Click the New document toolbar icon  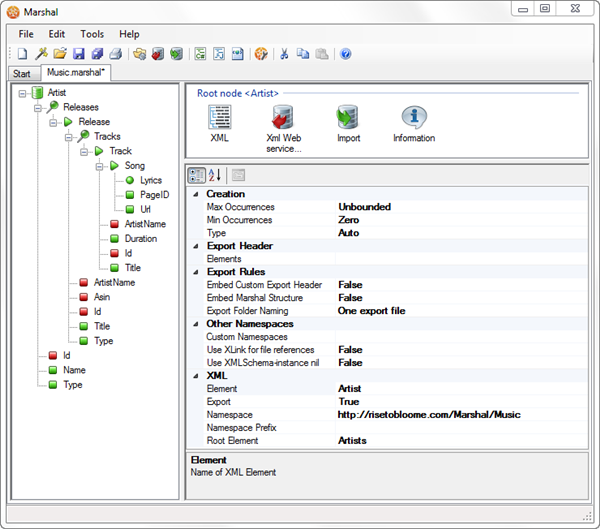point(23,54)
